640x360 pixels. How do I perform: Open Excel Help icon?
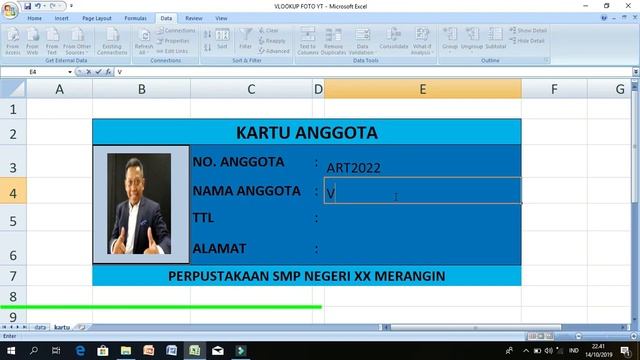click(604, 18)
